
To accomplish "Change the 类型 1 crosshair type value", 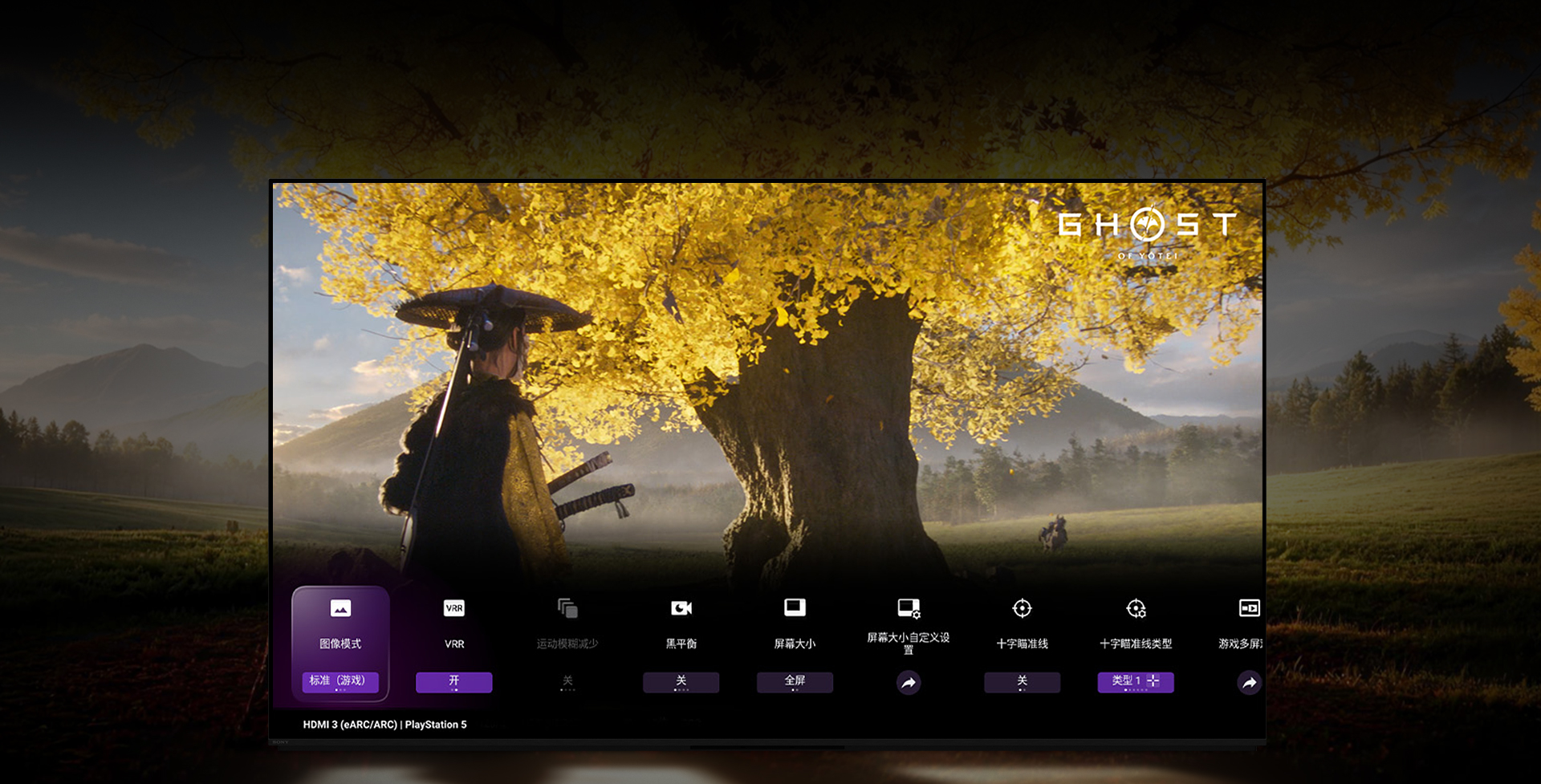I will [x=1136, y=682].
